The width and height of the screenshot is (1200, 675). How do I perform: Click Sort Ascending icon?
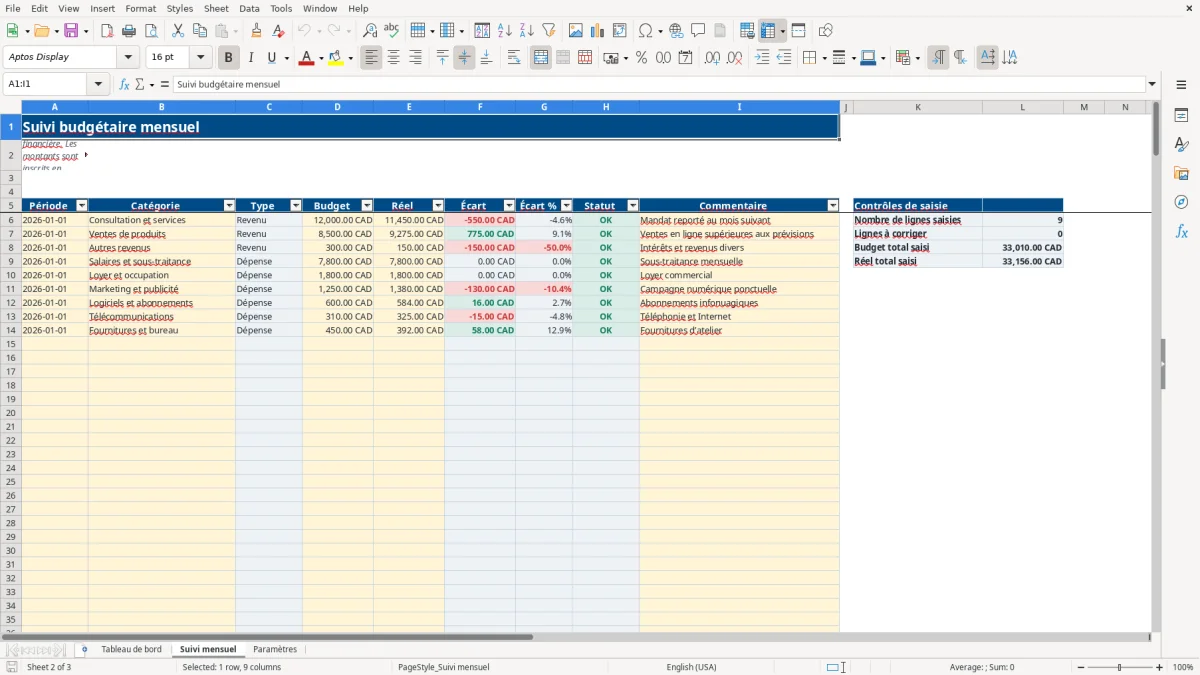click(504, 31)
